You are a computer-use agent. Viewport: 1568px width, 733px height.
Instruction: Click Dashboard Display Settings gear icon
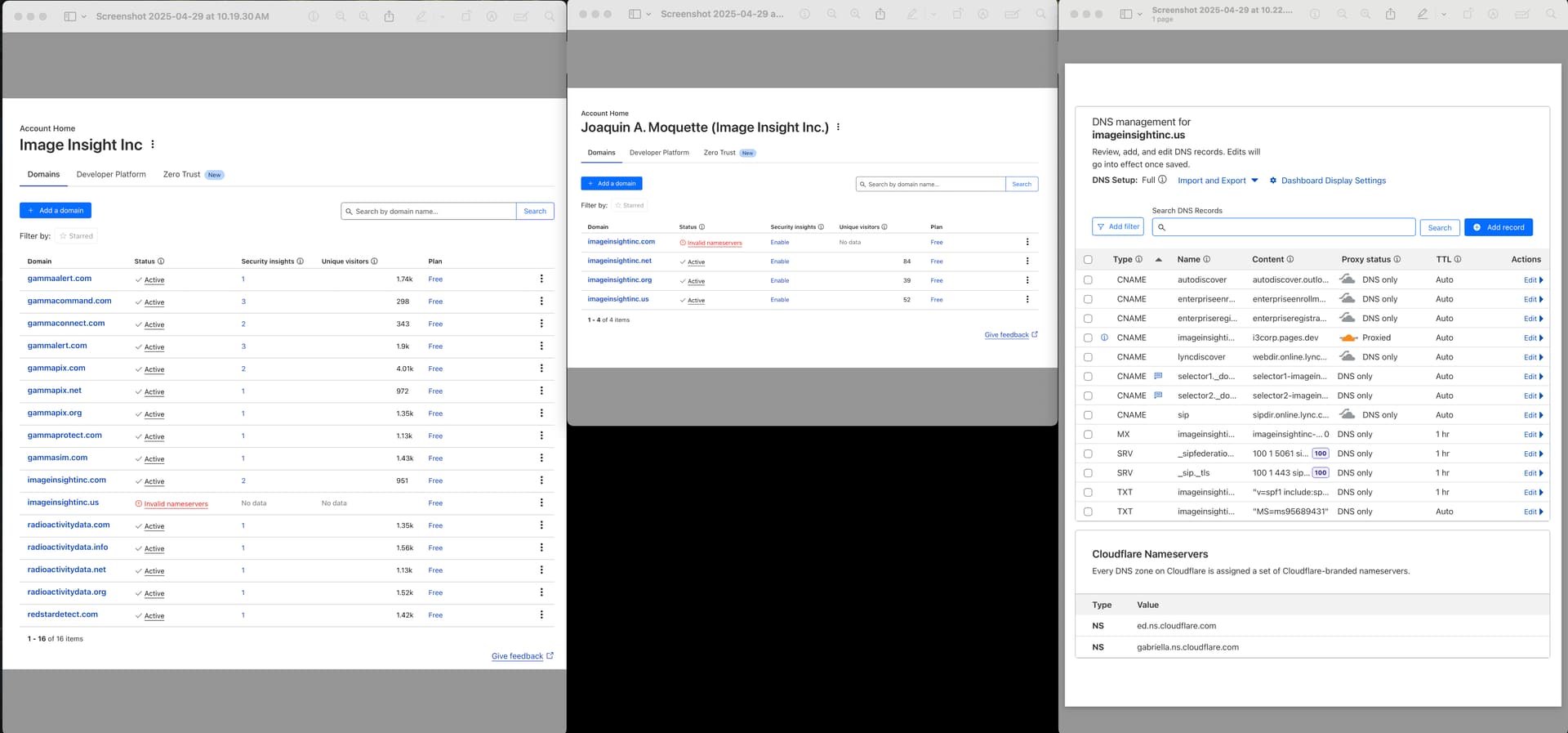pos(1273,181)
